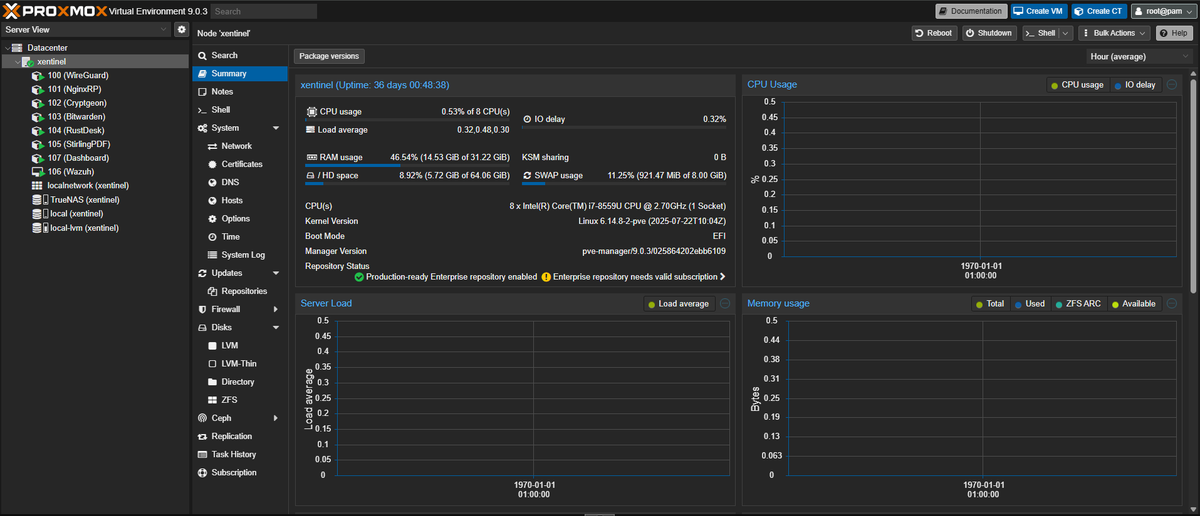Click the 100 (WireGuard) container icon
Screen dimensions: 1200x516
pos(37,75)
